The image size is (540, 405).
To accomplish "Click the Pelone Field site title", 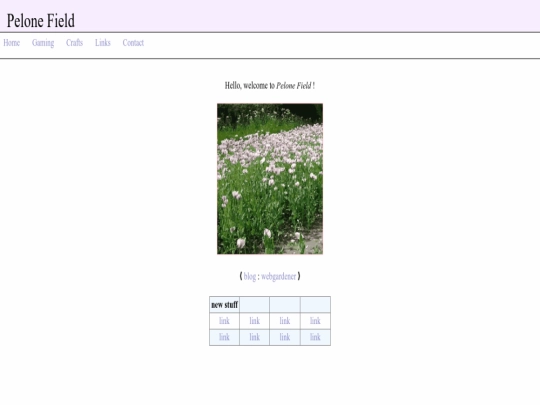I will point(41,21).
